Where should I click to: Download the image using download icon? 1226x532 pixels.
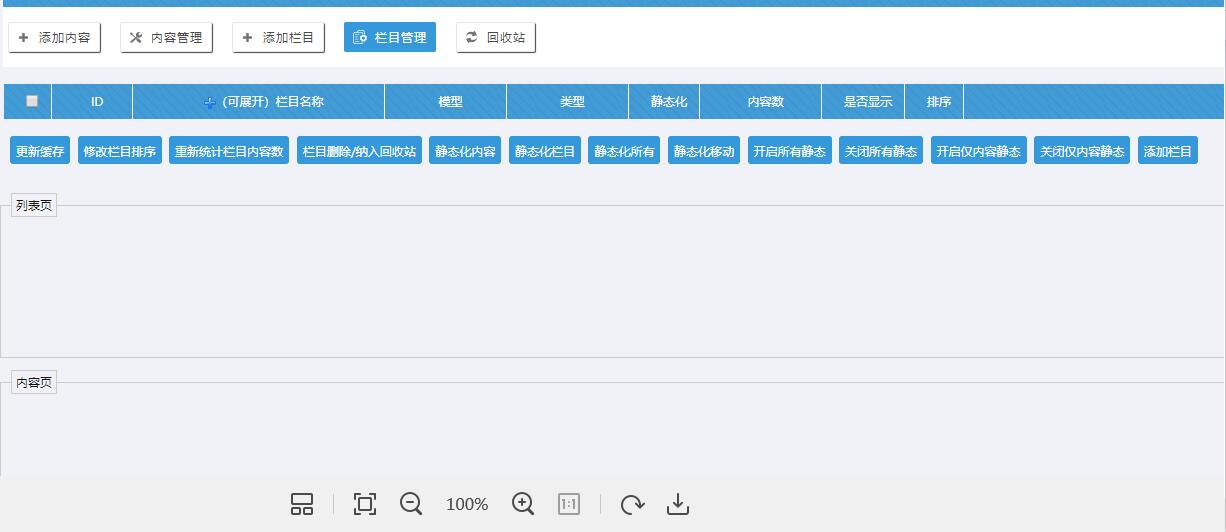tap(678, 504)
